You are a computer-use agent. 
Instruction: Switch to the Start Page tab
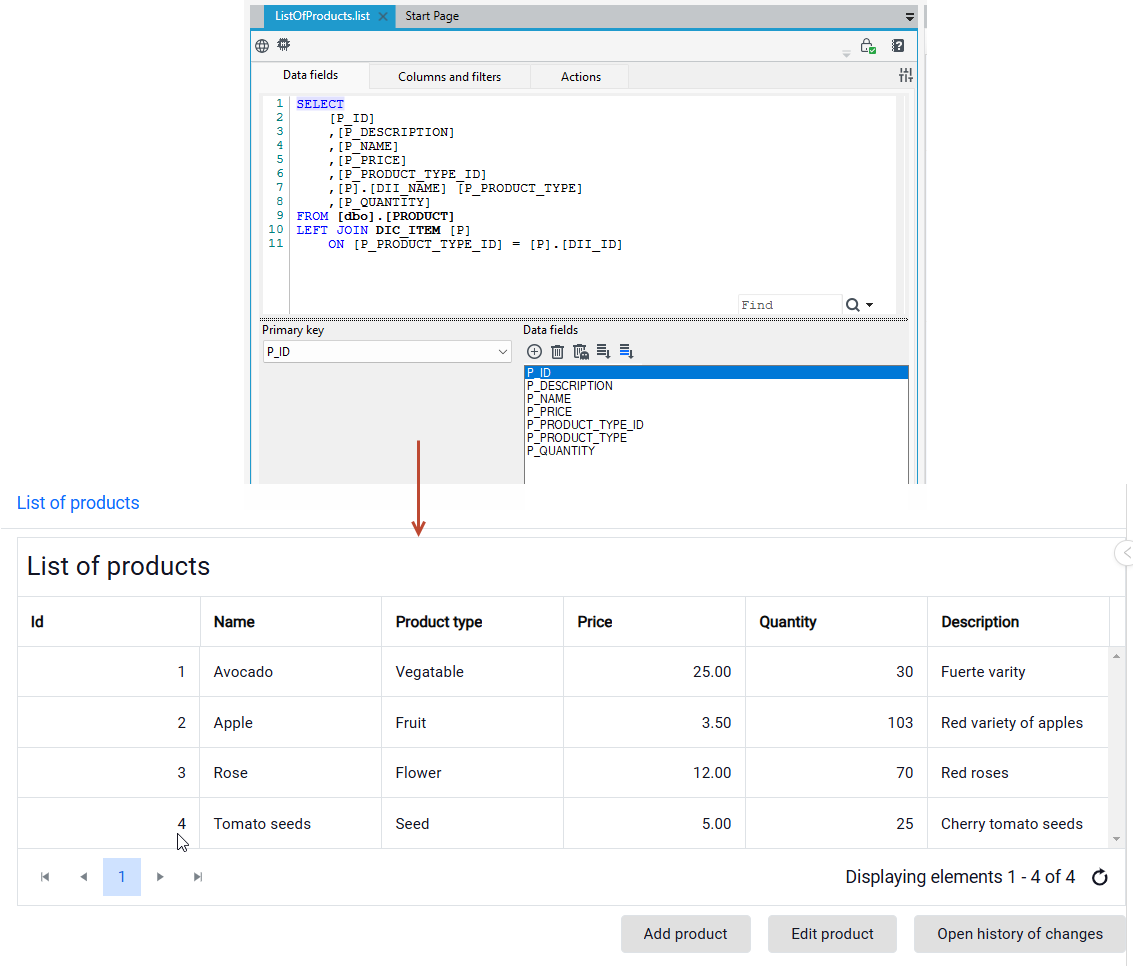pyautogui.click(x=432, y=16)
